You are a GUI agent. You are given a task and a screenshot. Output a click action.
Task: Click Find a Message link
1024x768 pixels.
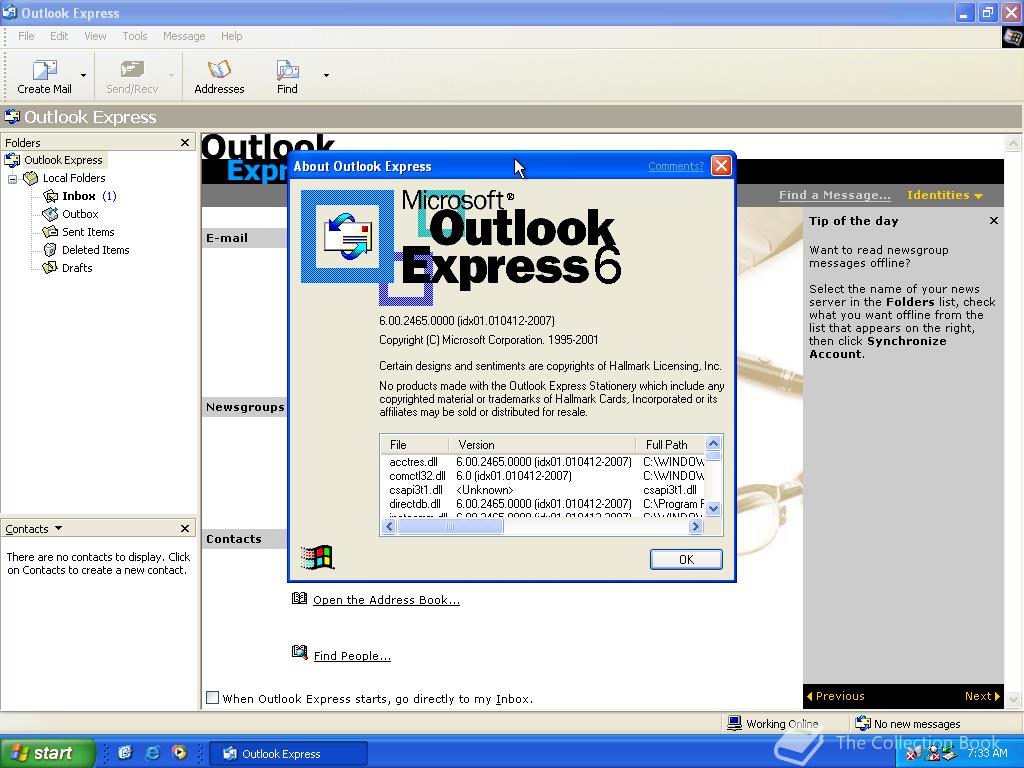[835, 195]
